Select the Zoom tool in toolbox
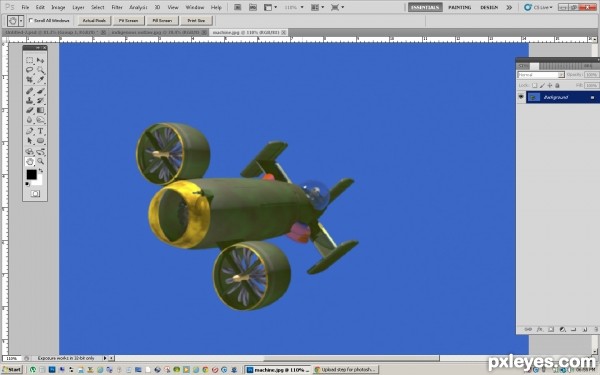The height and width of the screenshot is (375, 600). pos(41,161)
